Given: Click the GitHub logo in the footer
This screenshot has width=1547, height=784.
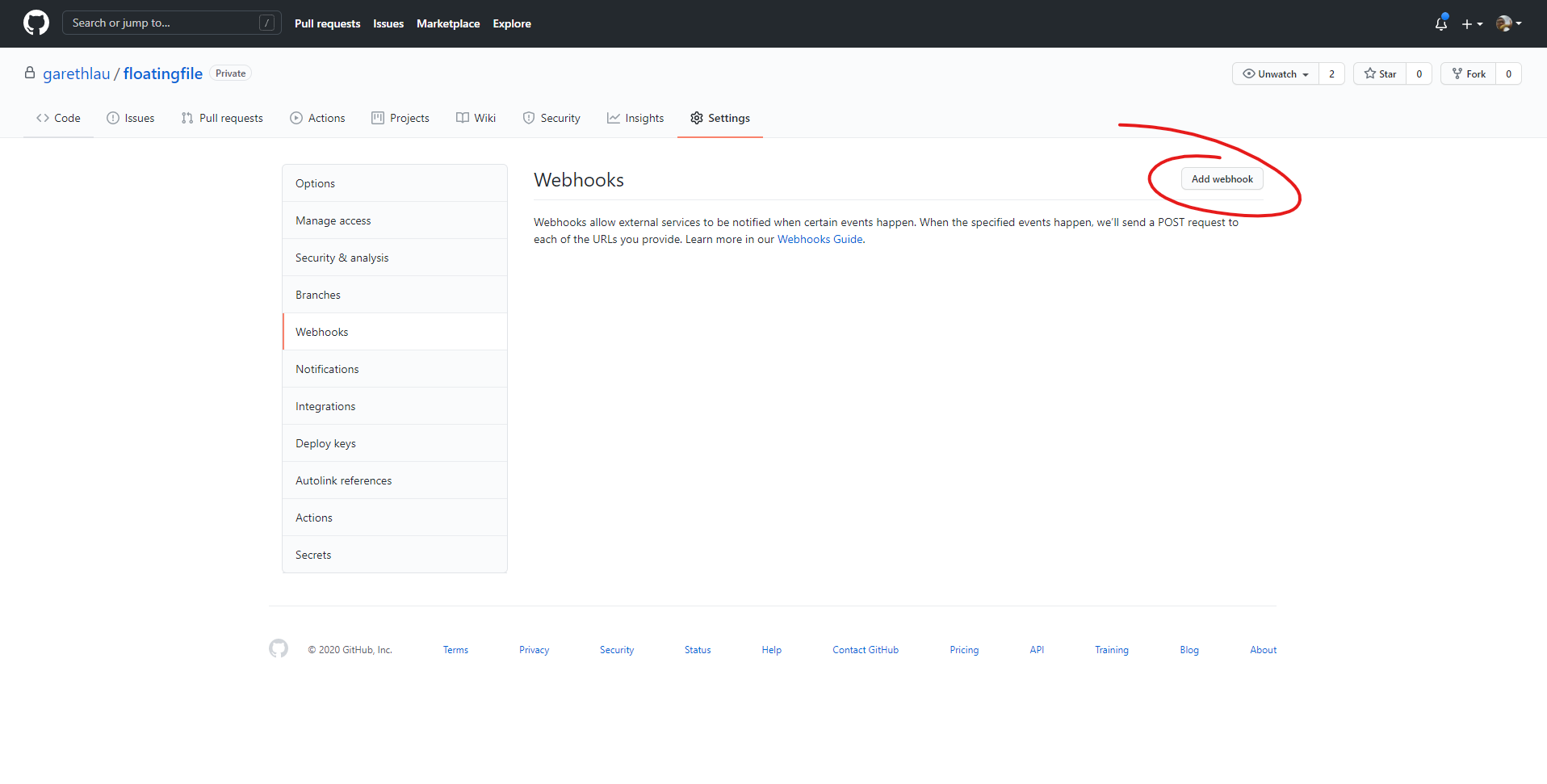Looking at the screenshot, I should 278,648.
